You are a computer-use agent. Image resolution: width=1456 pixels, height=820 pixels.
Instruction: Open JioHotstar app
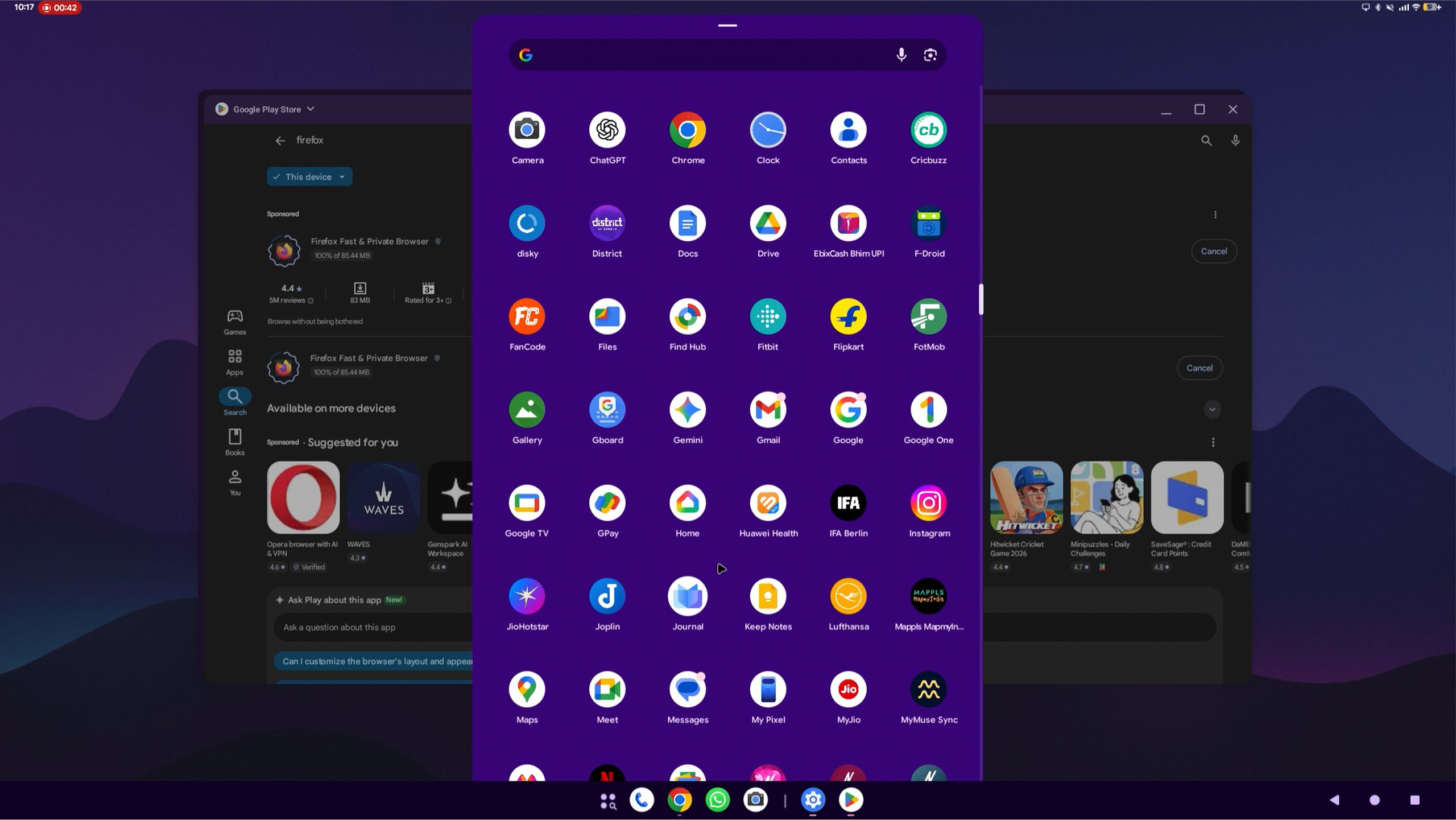click(527, 597)
